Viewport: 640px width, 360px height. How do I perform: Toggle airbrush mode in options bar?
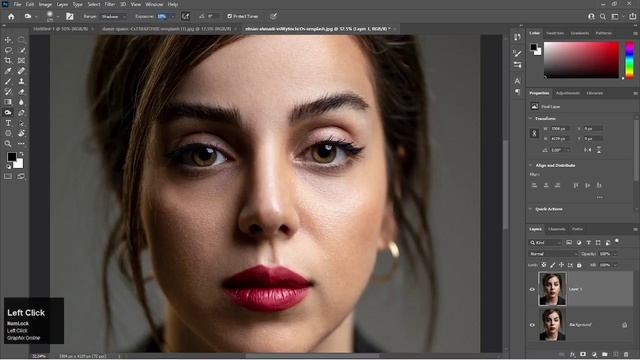pyautogui.click(x=185, y=16)
